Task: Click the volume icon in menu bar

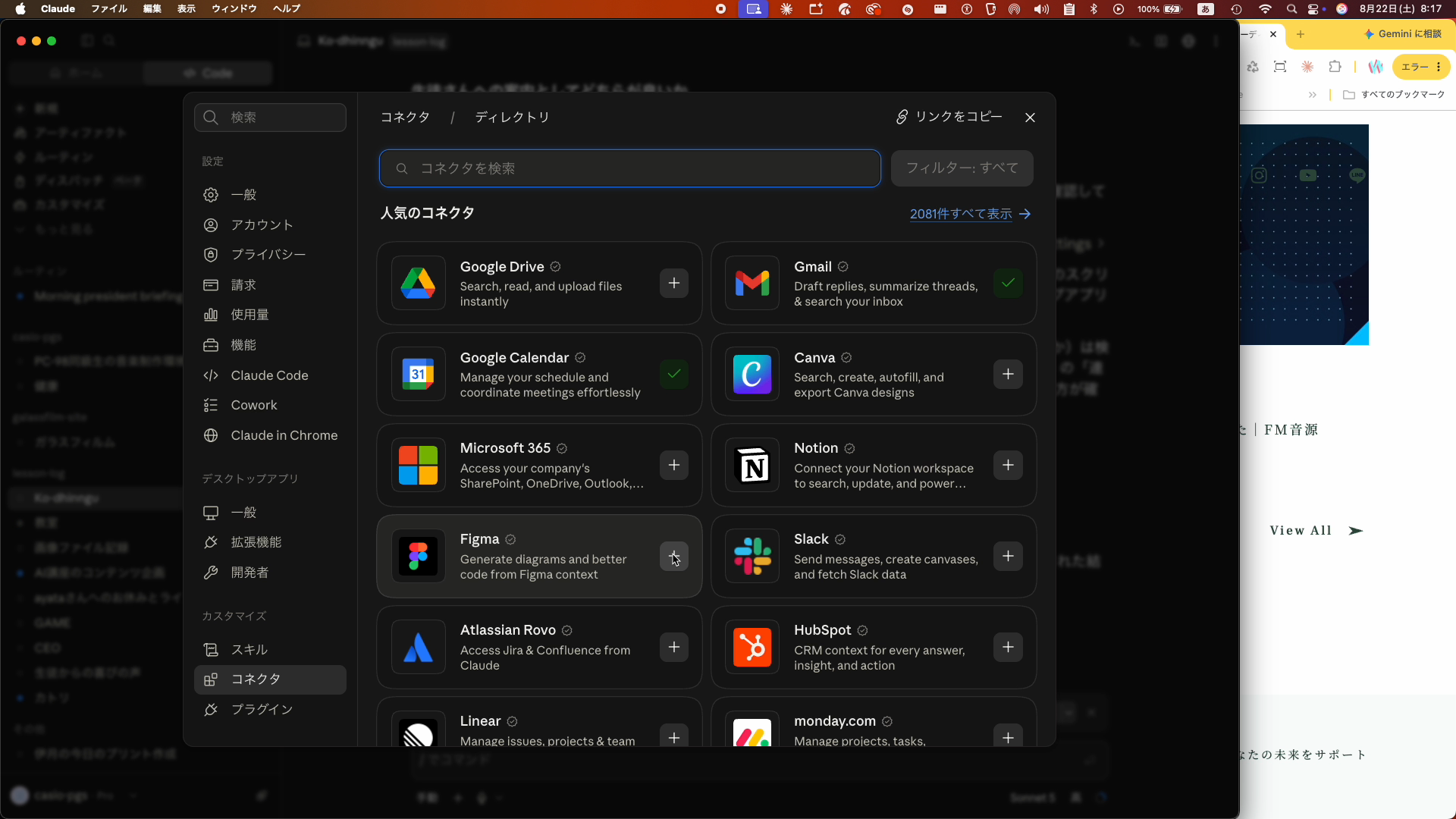Action: click(x=1041, y=9)
